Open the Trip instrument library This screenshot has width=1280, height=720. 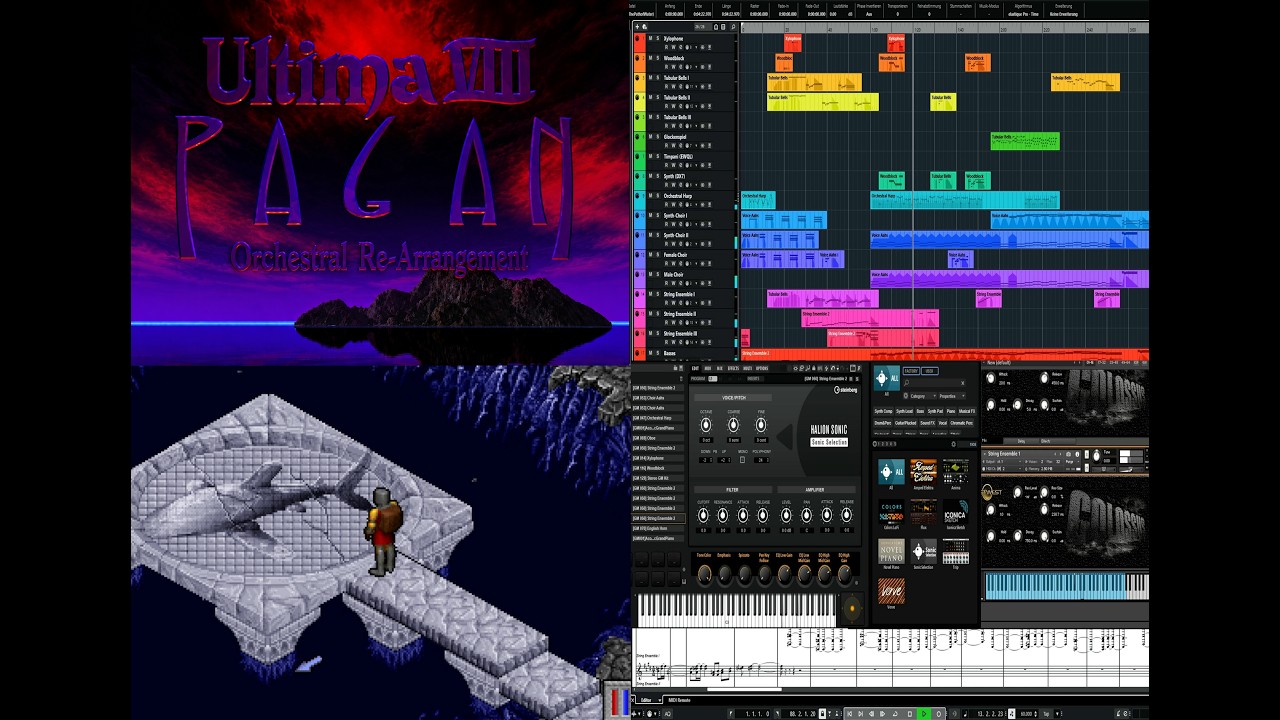click(x=955, y=553)
